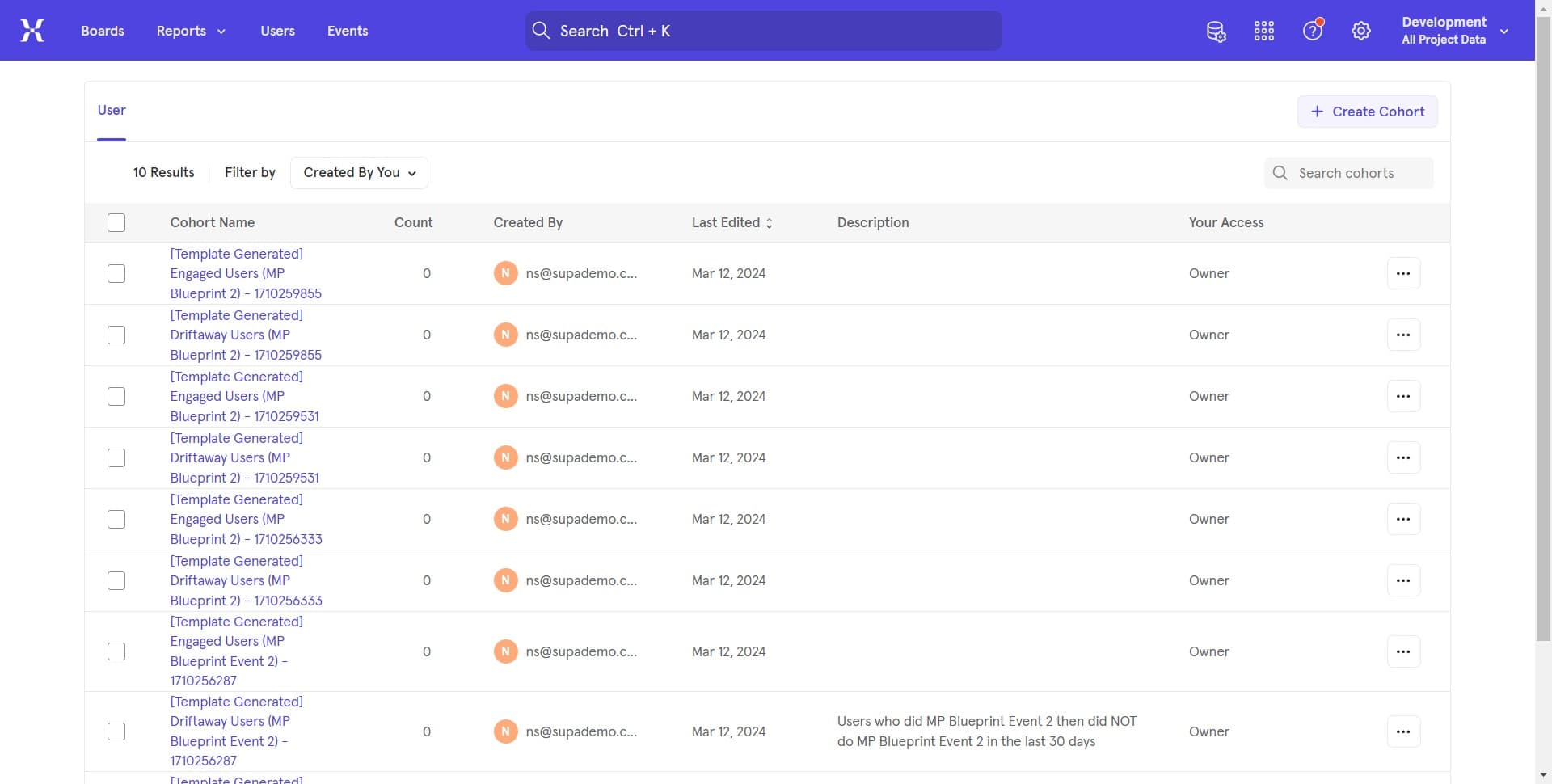The height and width of the screenshot is (784, 1552).
Task: Click the Mixpanel logo icon
Action: tap(32, 31)
